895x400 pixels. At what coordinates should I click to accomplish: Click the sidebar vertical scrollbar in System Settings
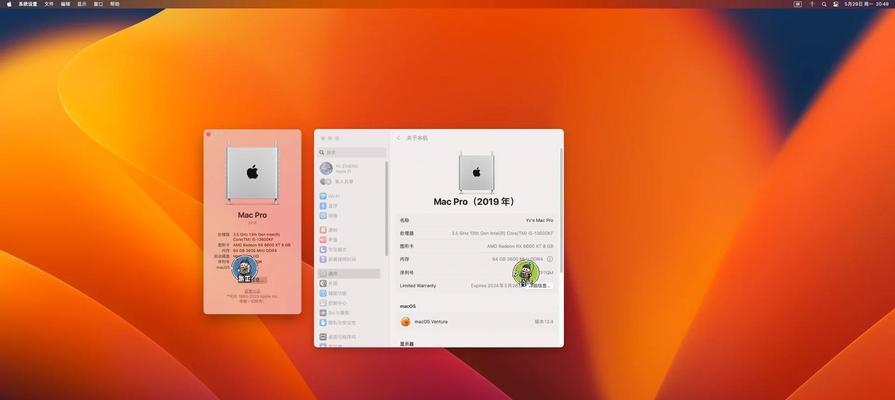[x=387, y=208]
